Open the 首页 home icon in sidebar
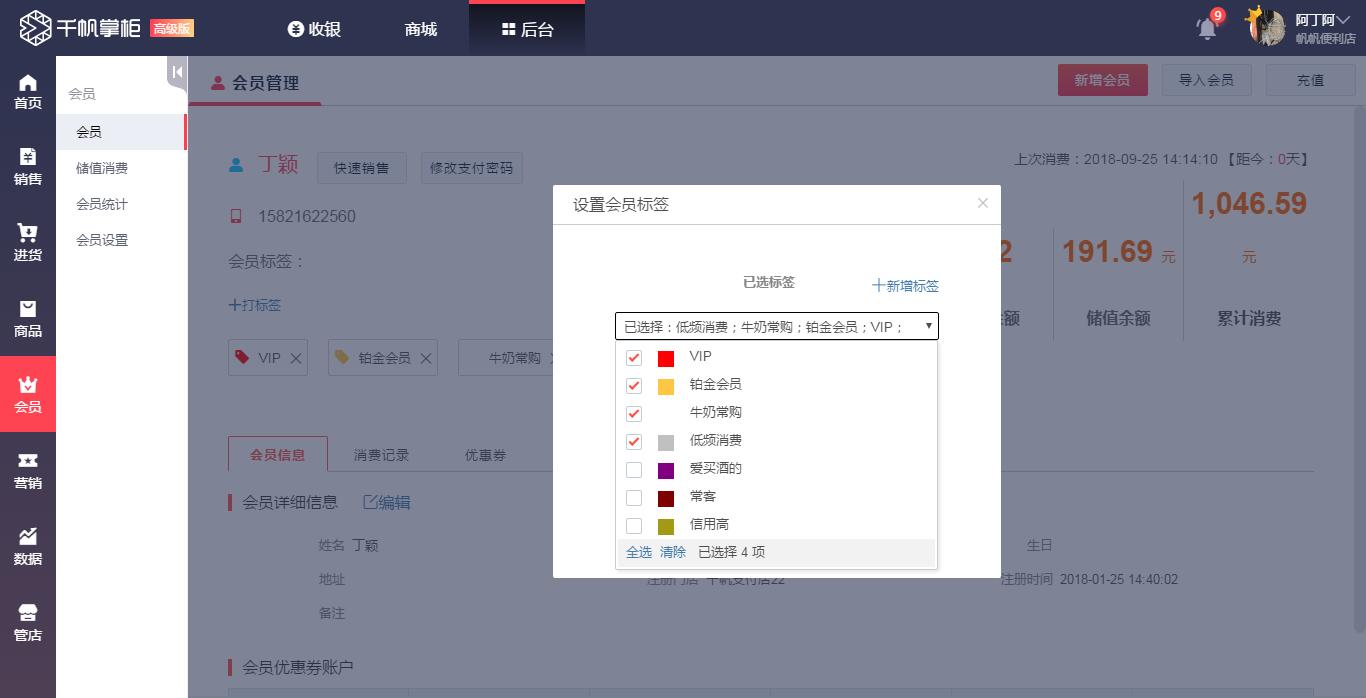The width and height of the screenshot is (1366, 698). (x=28, y=90)
